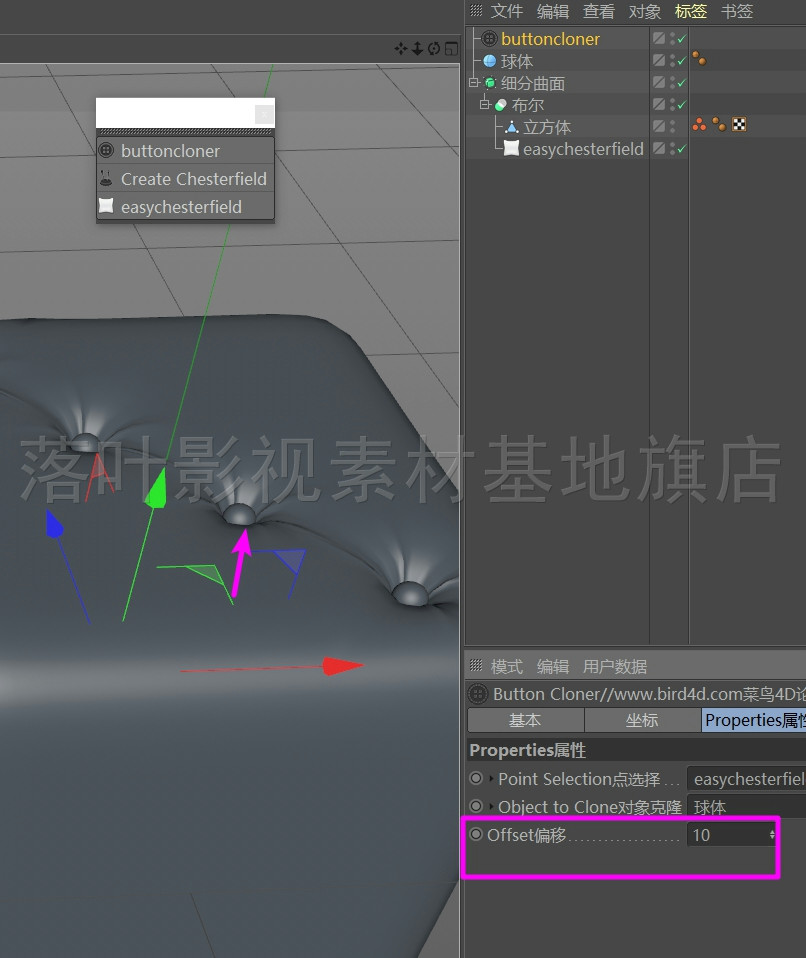Toggle the active view maximize icon
The image size is (806, 958).
coord(451,48)
